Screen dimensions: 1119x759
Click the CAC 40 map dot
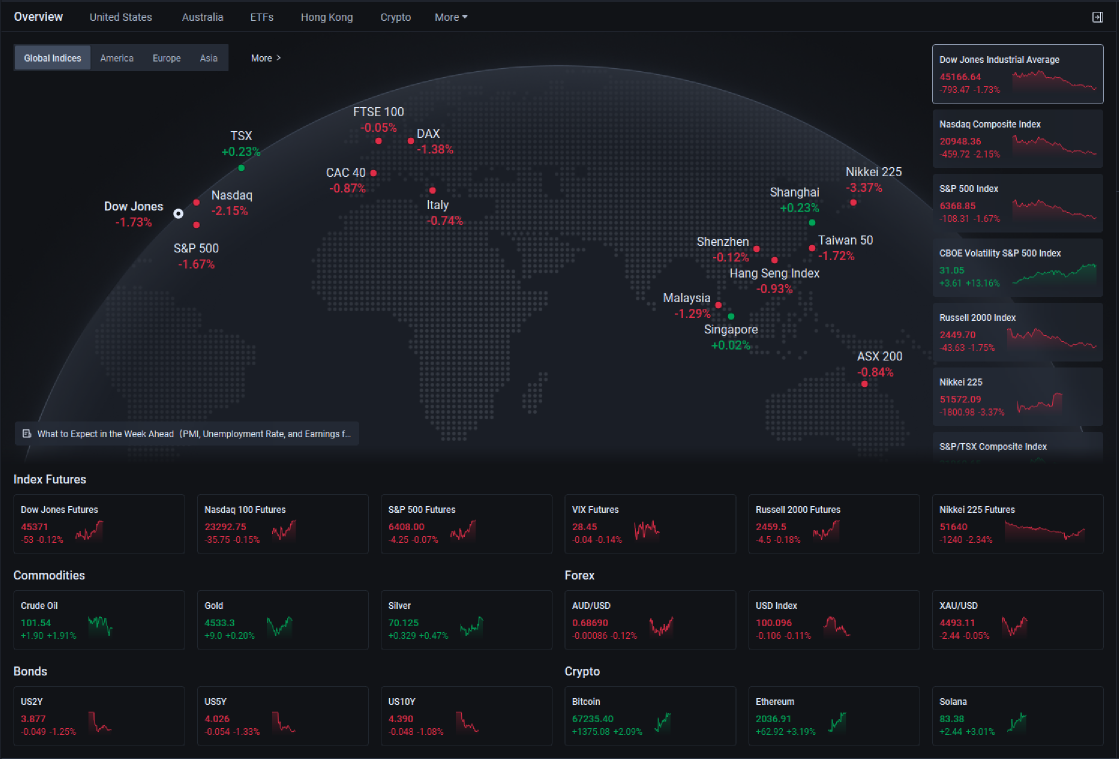coord(373,173)
